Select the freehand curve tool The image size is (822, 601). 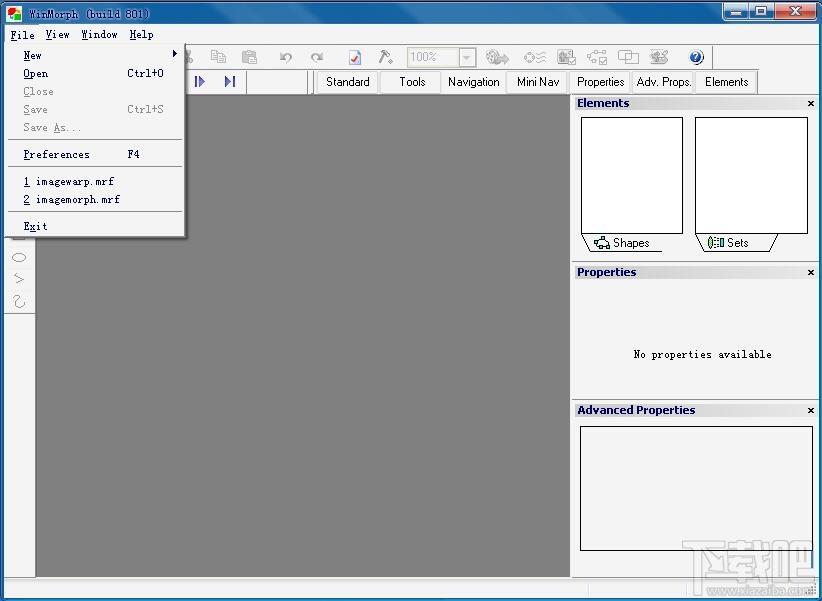19,301
